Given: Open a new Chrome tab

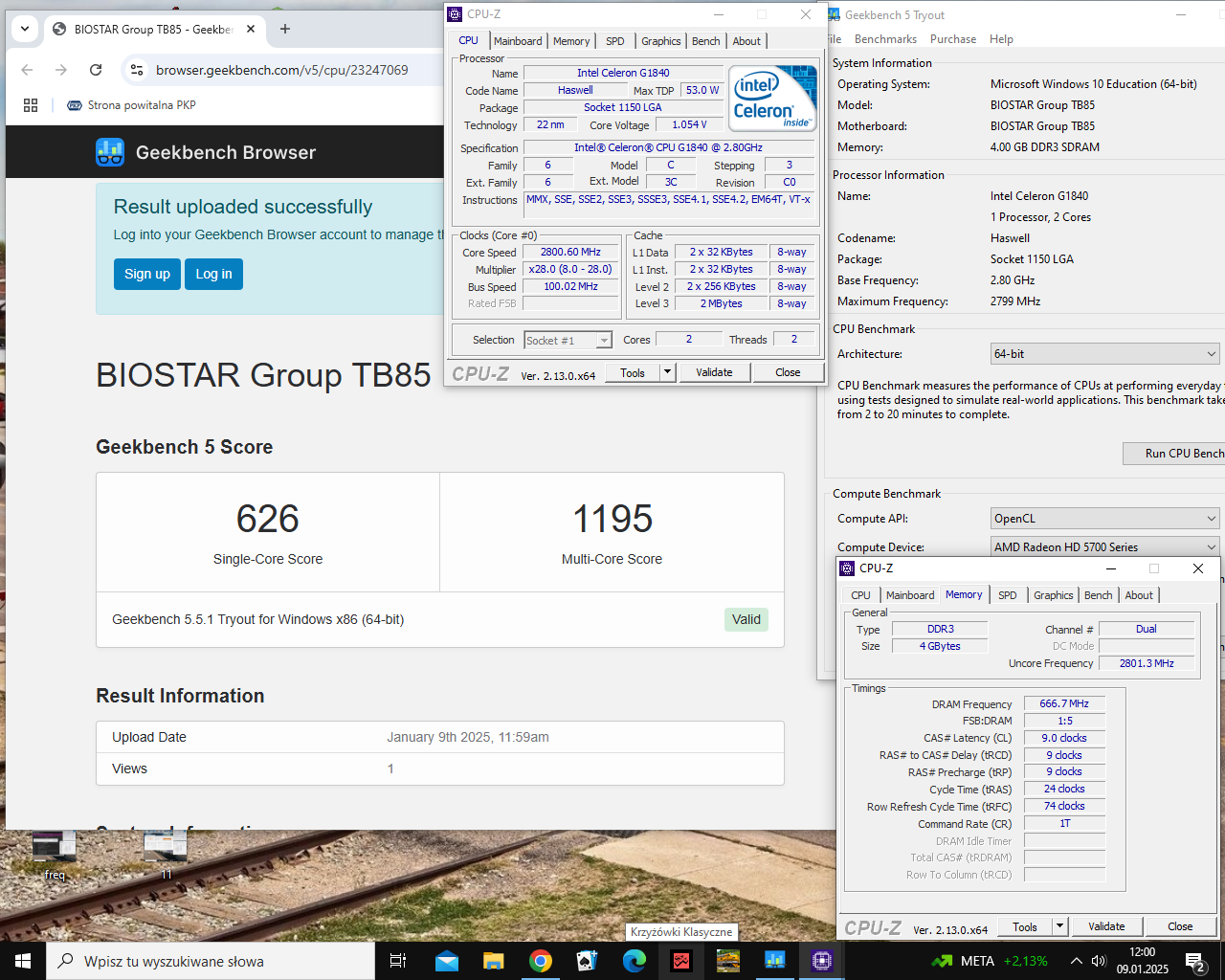Looking at the screenshot, I should click(284, 29).
